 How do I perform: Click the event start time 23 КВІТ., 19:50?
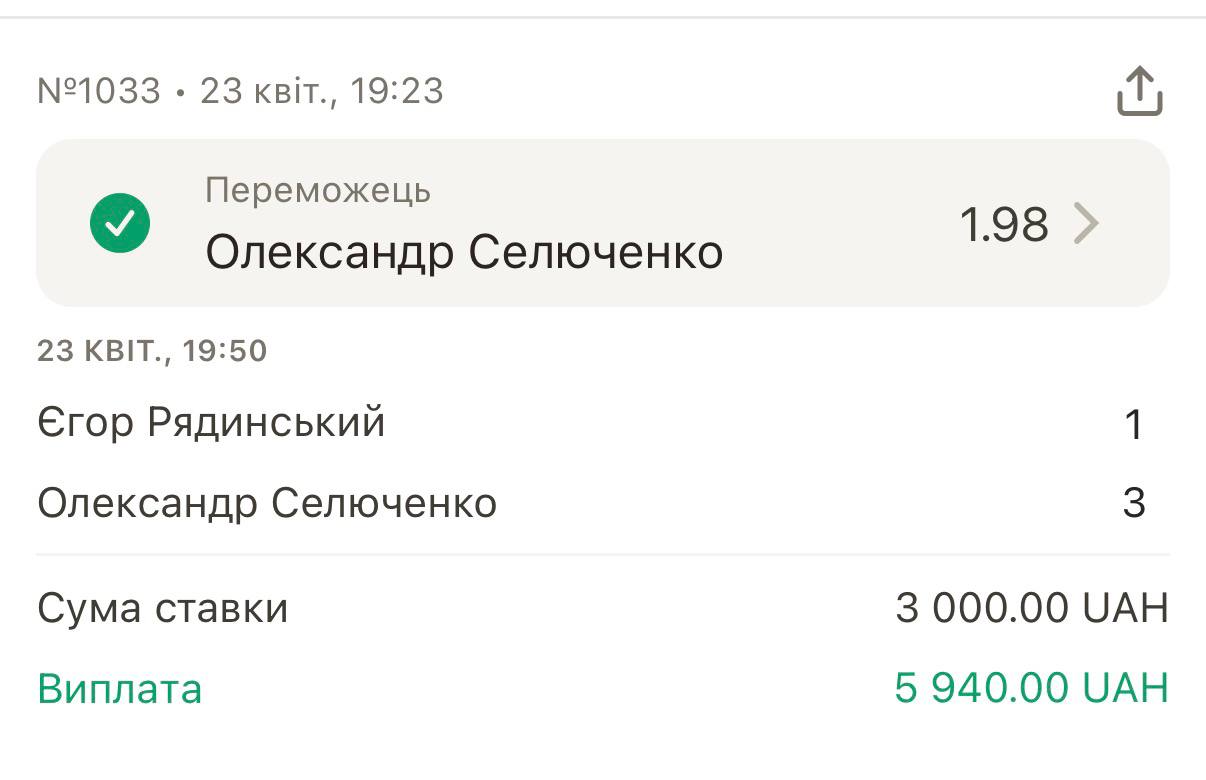click(x=152, y=351)
